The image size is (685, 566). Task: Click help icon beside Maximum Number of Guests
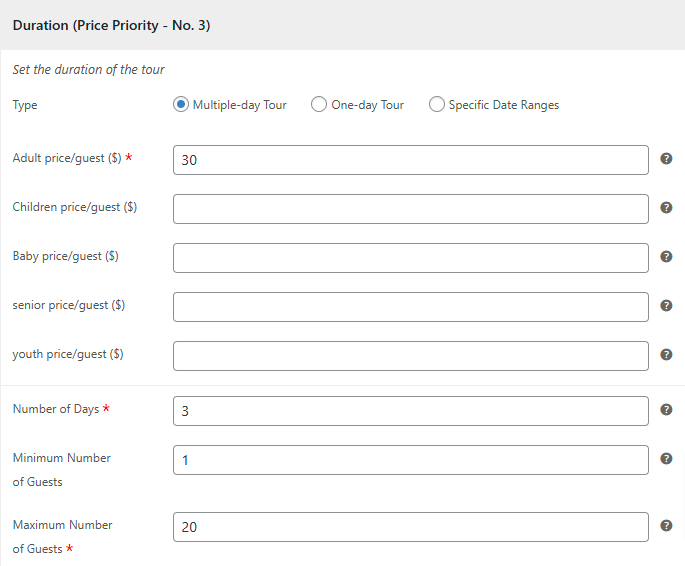[666, 526]
